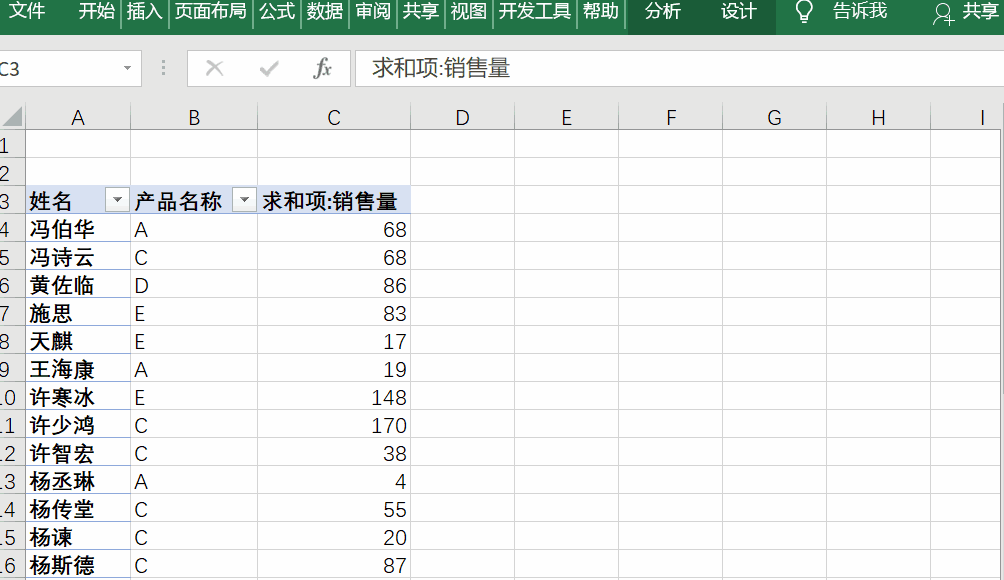
Task: Select the cell 许寒冰
Action: (77, 397)
